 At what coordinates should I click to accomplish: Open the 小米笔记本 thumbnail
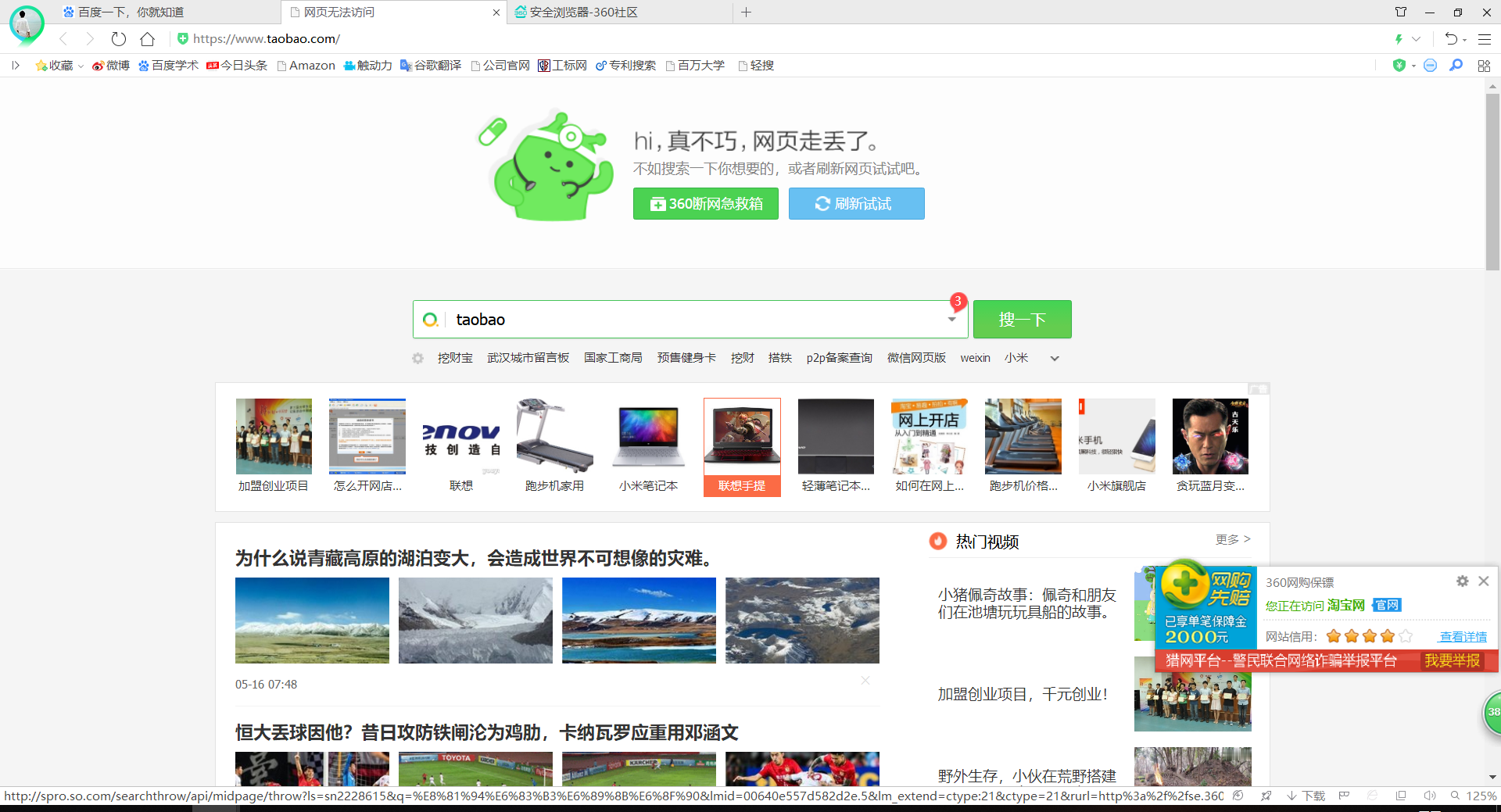[648, 447]
